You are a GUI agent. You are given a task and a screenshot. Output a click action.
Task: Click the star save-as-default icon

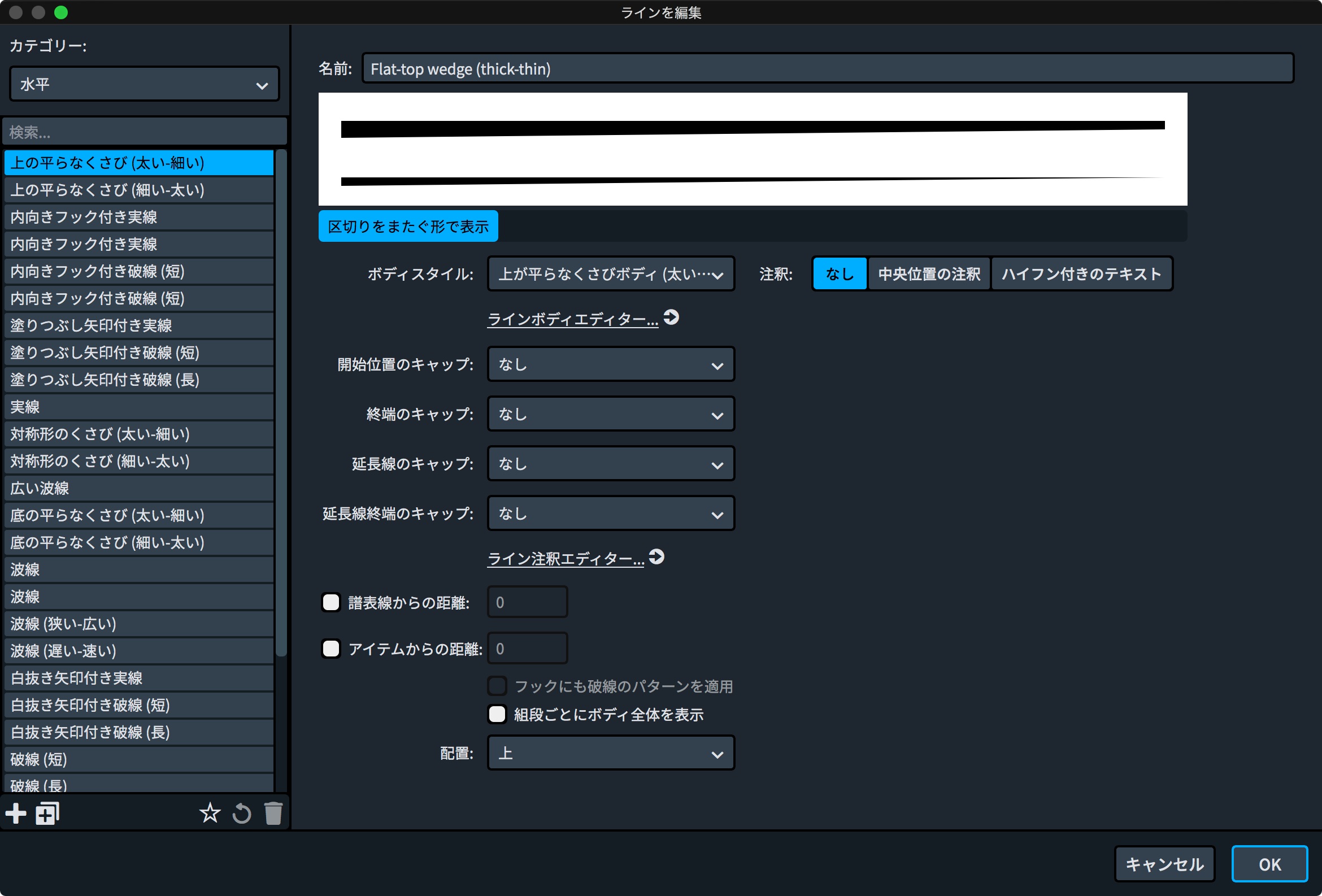[x=210, y=814]
